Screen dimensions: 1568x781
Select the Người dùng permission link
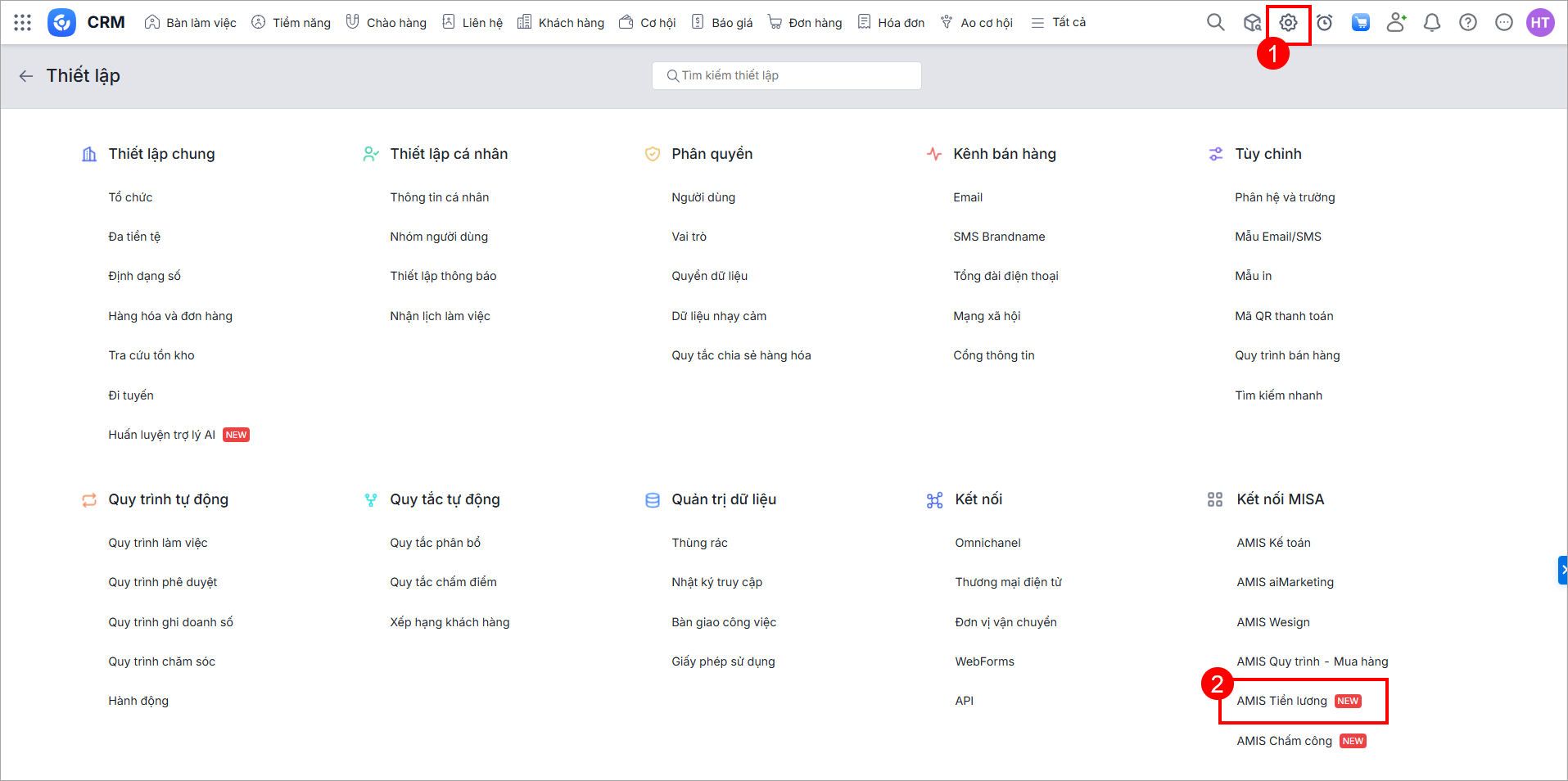[703, 197]
